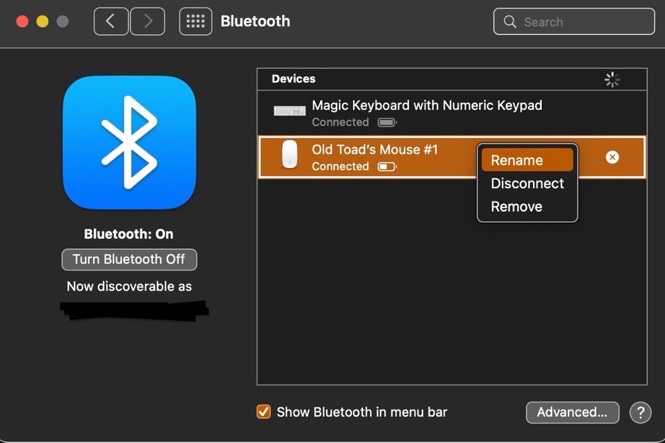Click the mouse battery level icon
665x443 pixels.
[x=387, y=167]
